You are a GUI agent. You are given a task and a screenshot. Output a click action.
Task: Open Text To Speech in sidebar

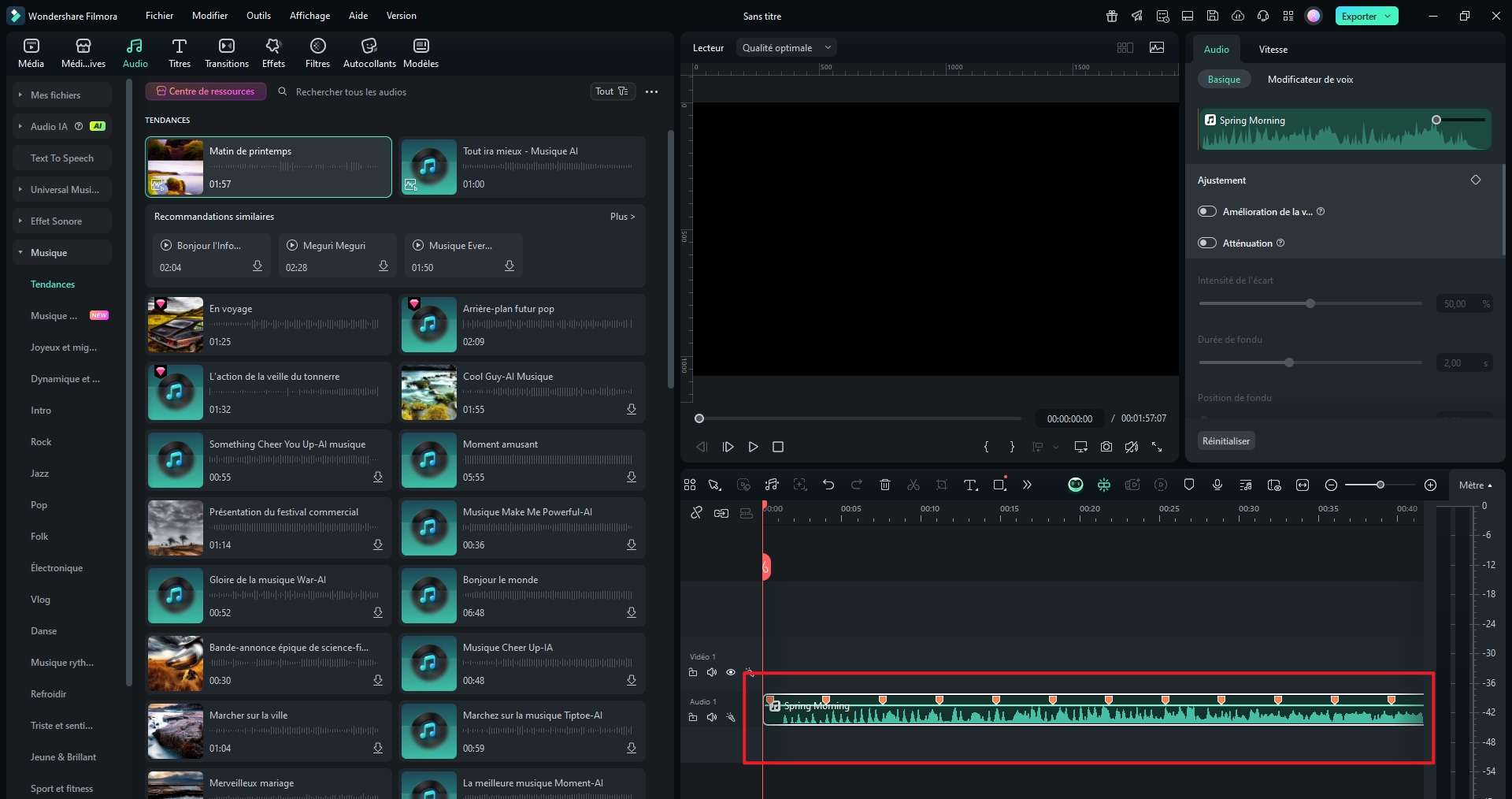tap(61, 158)
